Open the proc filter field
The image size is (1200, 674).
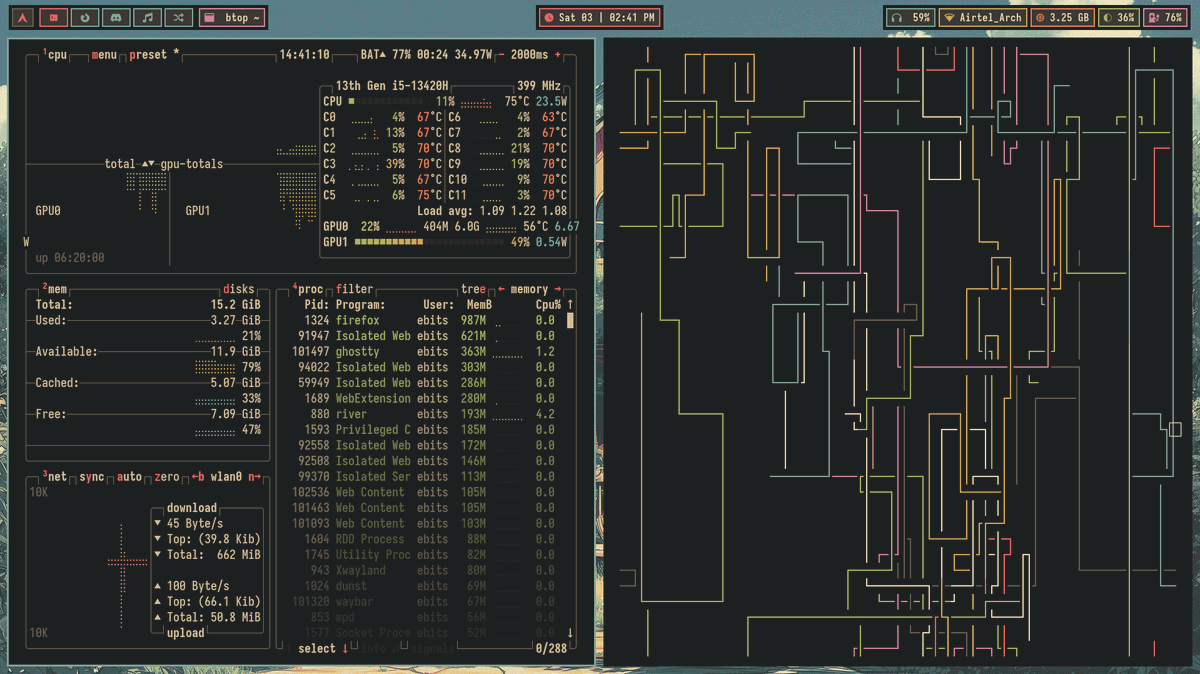point(354,289)
